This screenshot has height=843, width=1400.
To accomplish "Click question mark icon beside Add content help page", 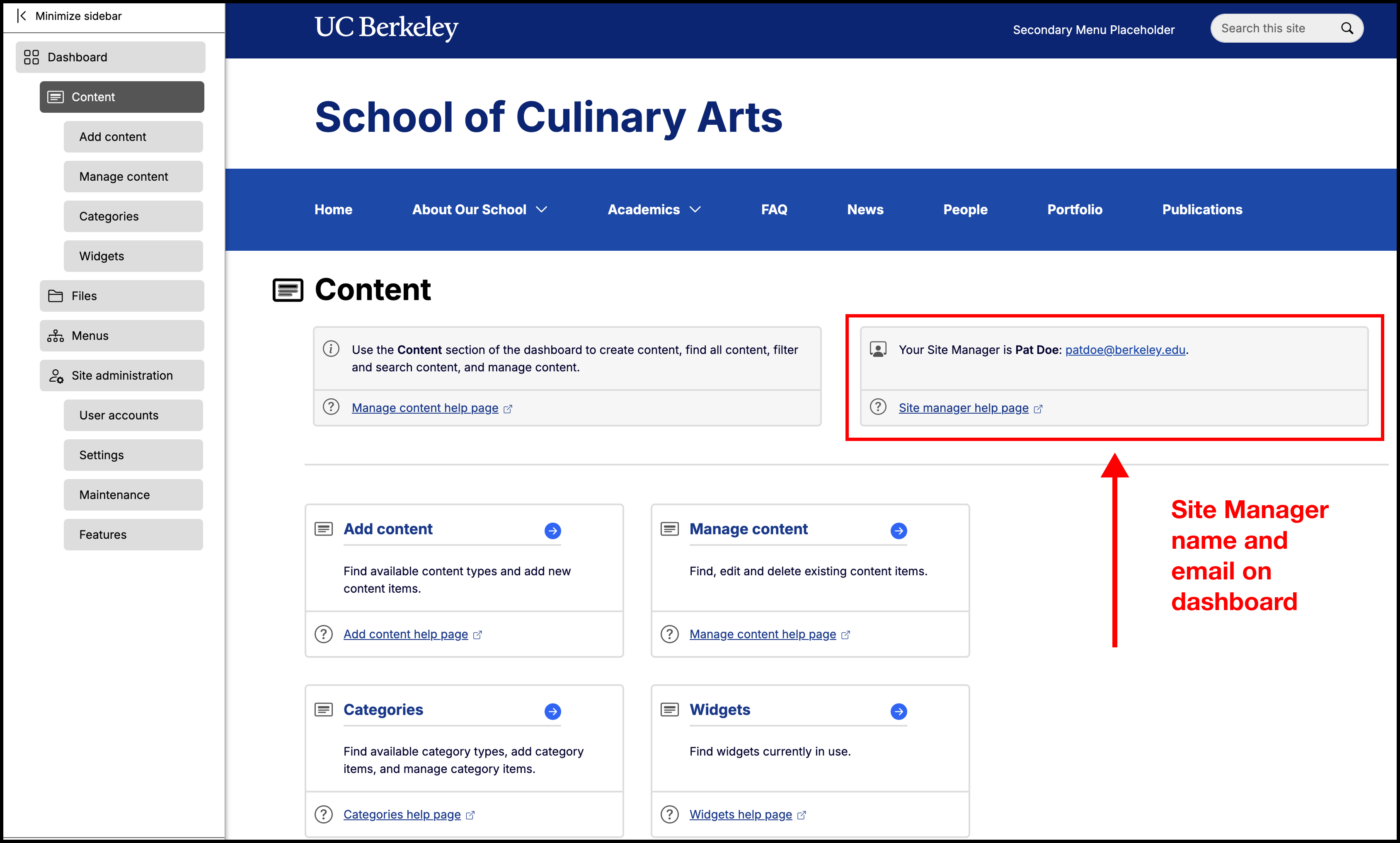I will 323,634.
